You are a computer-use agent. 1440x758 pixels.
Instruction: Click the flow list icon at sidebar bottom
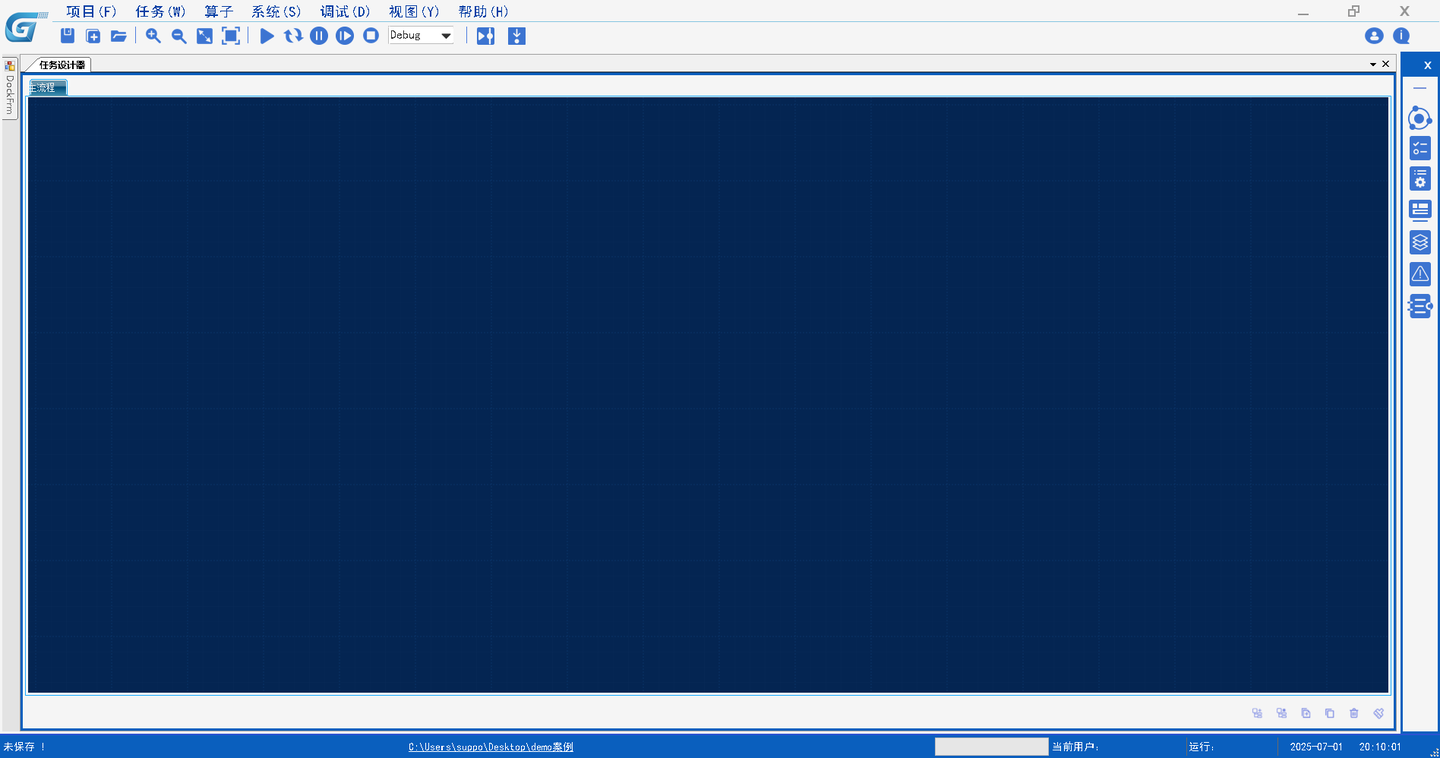pyautogui.click(x=1420, y=307)
